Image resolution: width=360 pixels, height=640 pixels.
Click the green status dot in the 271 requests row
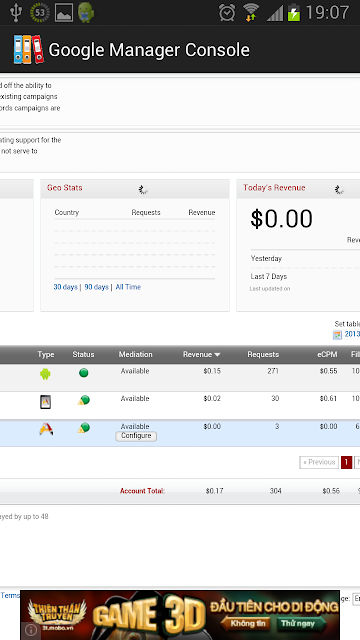tap(83, 373)
